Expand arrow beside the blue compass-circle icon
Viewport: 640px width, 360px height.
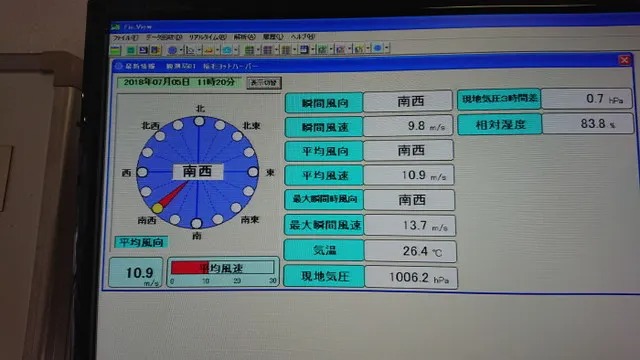click(181, 50)
